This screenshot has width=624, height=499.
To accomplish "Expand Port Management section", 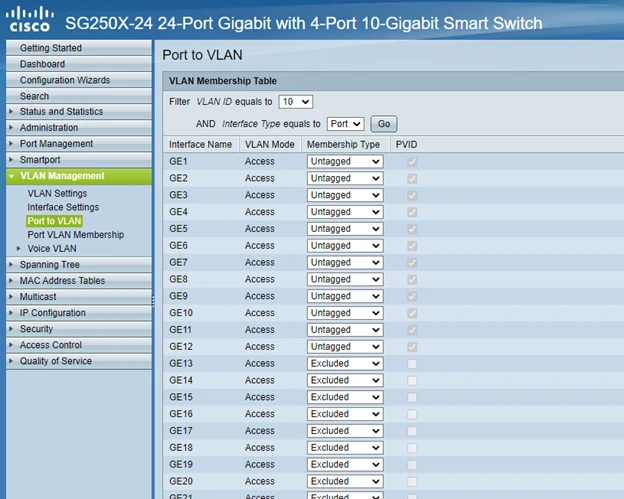I will pyautogui.click(x=79, y=144).
